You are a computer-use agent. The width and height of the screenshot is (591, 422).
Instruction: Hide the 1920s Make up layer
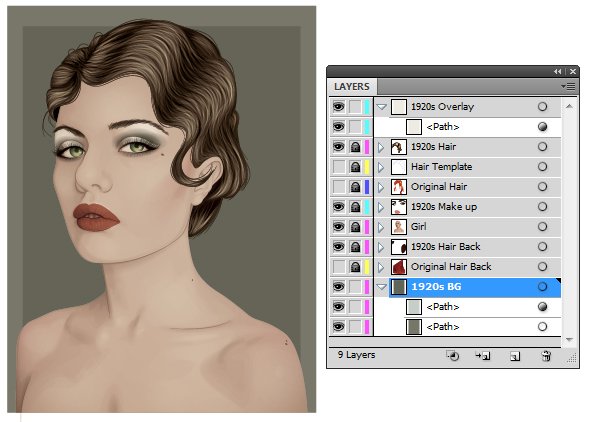pos(338,206)
